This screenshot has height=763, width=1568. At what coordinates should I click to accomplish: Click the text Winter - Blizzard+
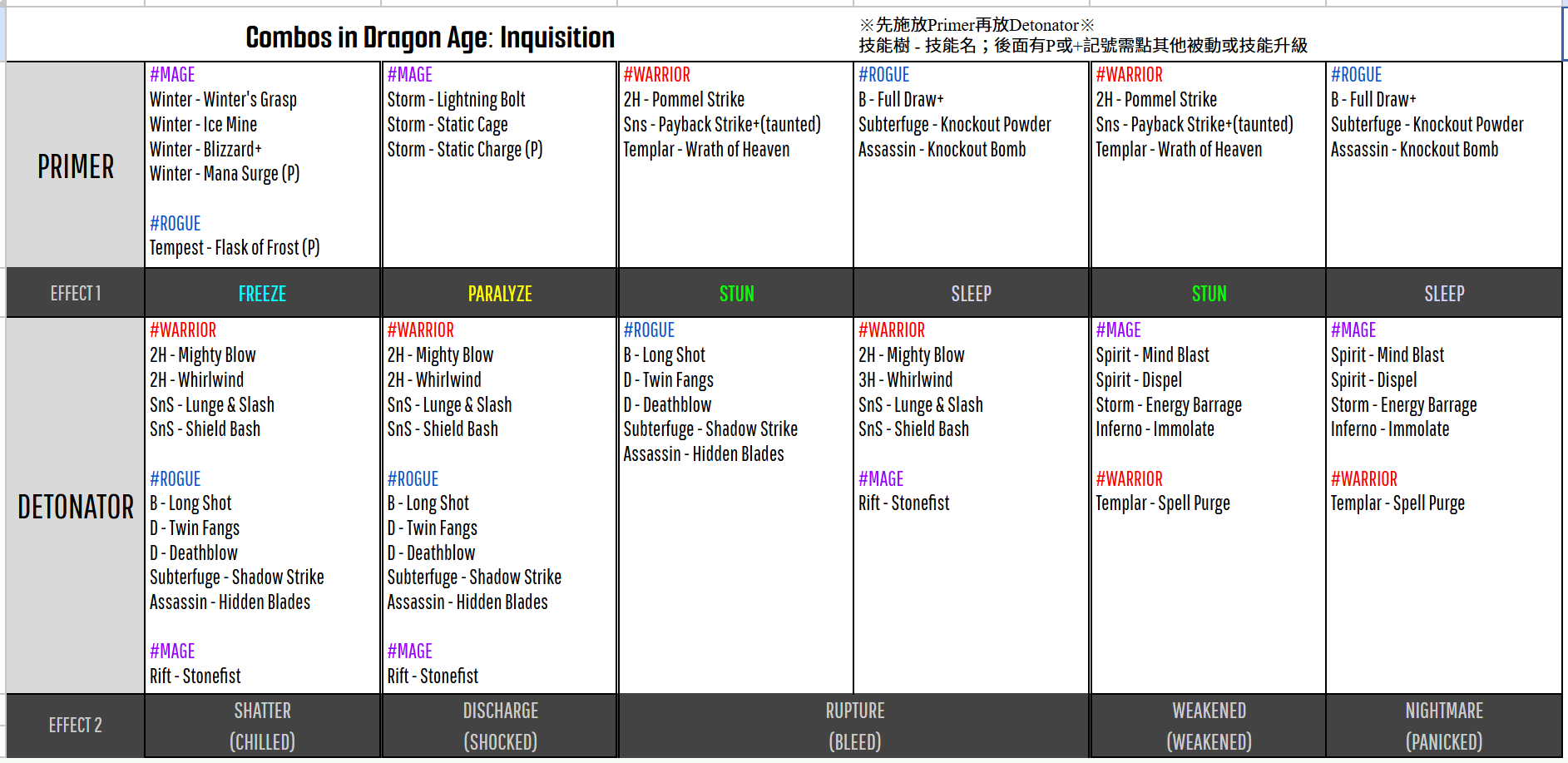(x=205, y=150)
